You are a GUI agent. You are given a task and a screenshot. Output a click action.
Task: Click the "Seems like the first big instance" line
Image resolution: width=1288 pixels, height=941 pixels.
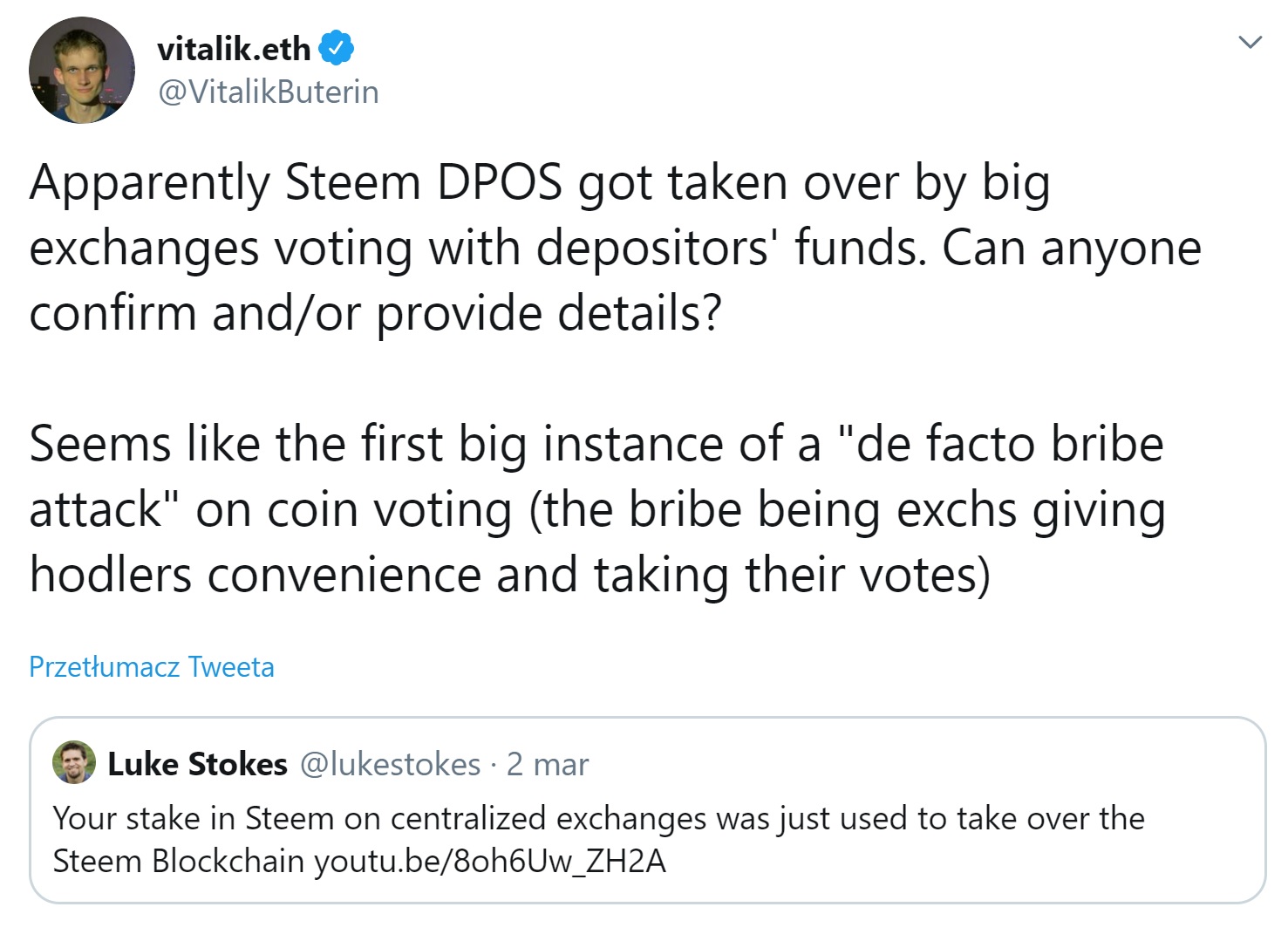[x=596, y=444]
